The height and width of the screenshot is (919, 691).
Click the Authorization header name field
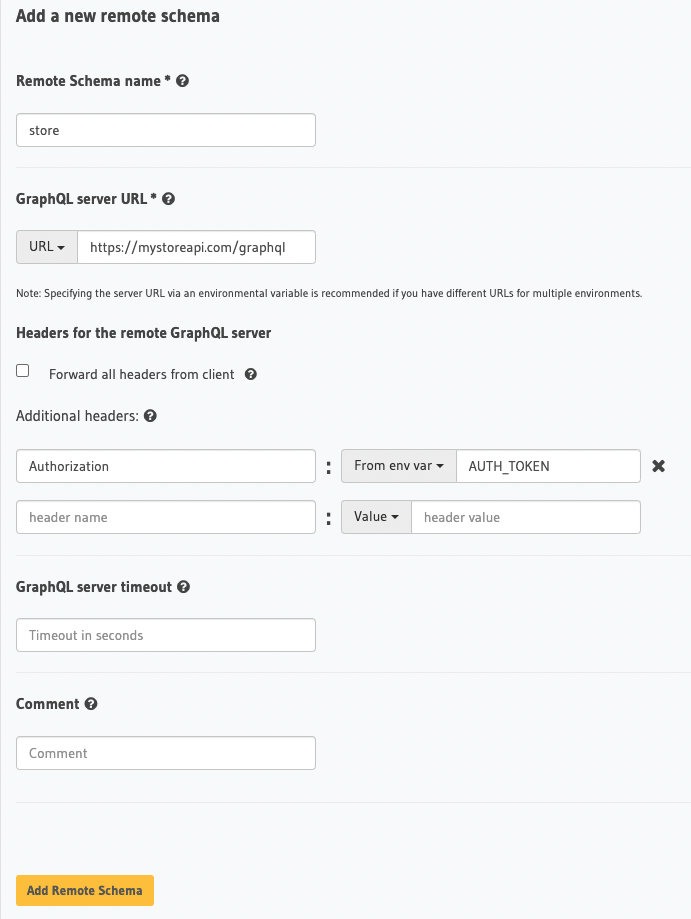click(166, 466)
